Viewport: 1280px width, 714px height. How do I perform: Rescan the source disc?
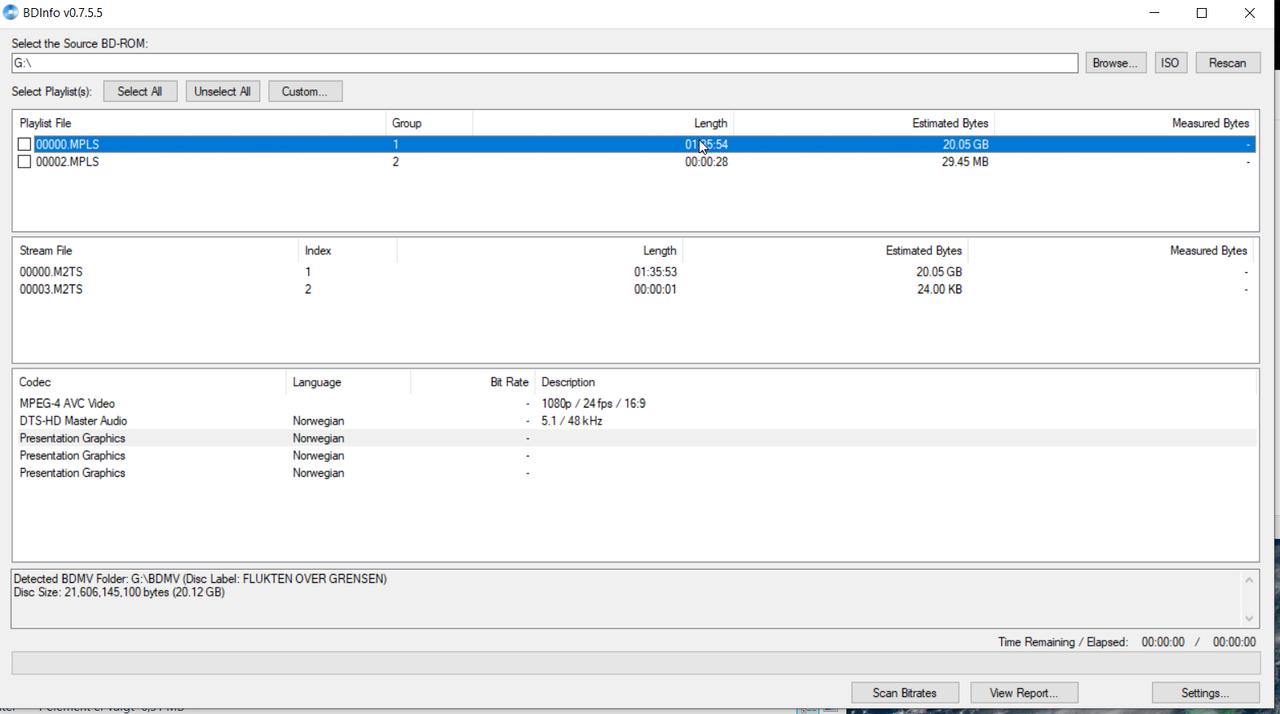coord(1227,63)
